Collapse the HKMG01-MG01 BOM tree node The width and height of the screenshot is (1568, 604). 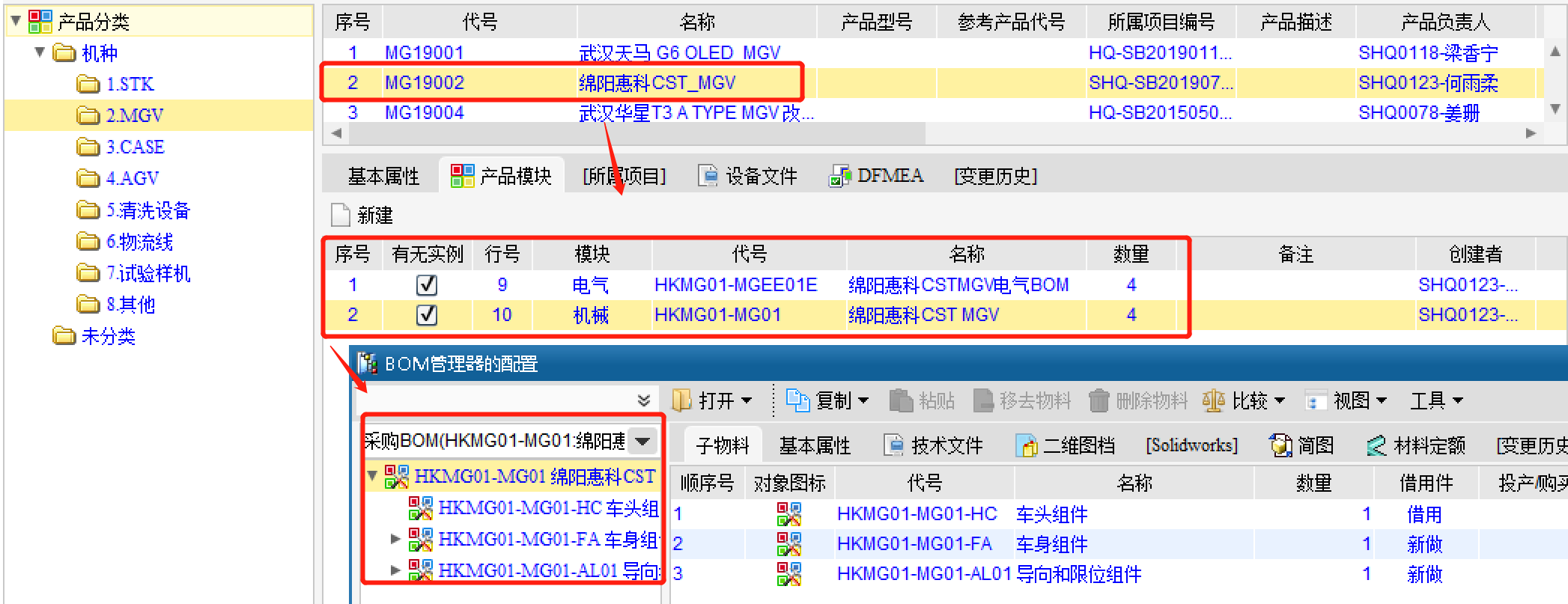372,475
